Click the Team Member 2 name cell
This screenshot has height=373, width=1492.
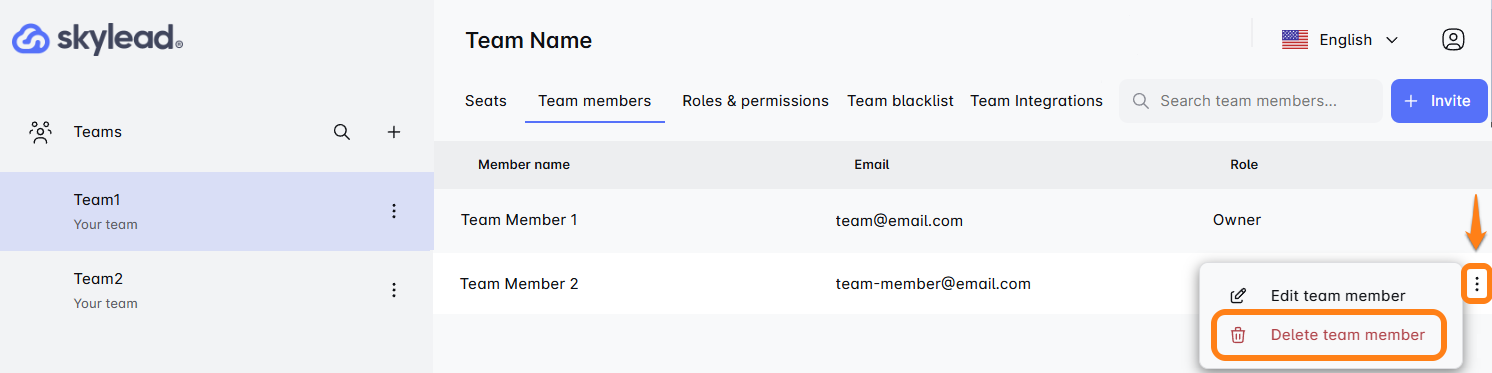[519, 284]
